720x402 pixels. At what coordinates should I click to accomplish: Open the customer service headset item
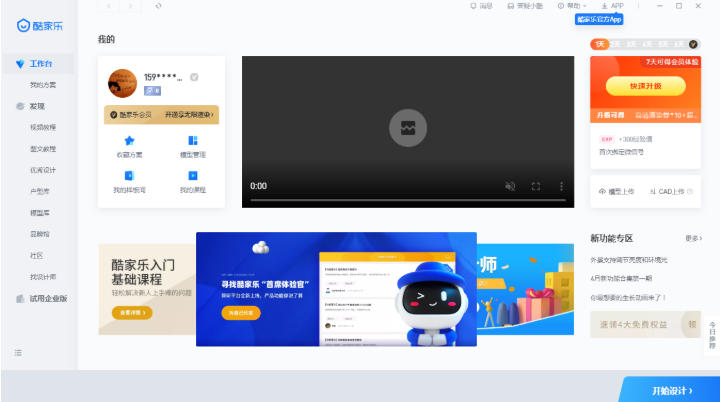[525, 6]
